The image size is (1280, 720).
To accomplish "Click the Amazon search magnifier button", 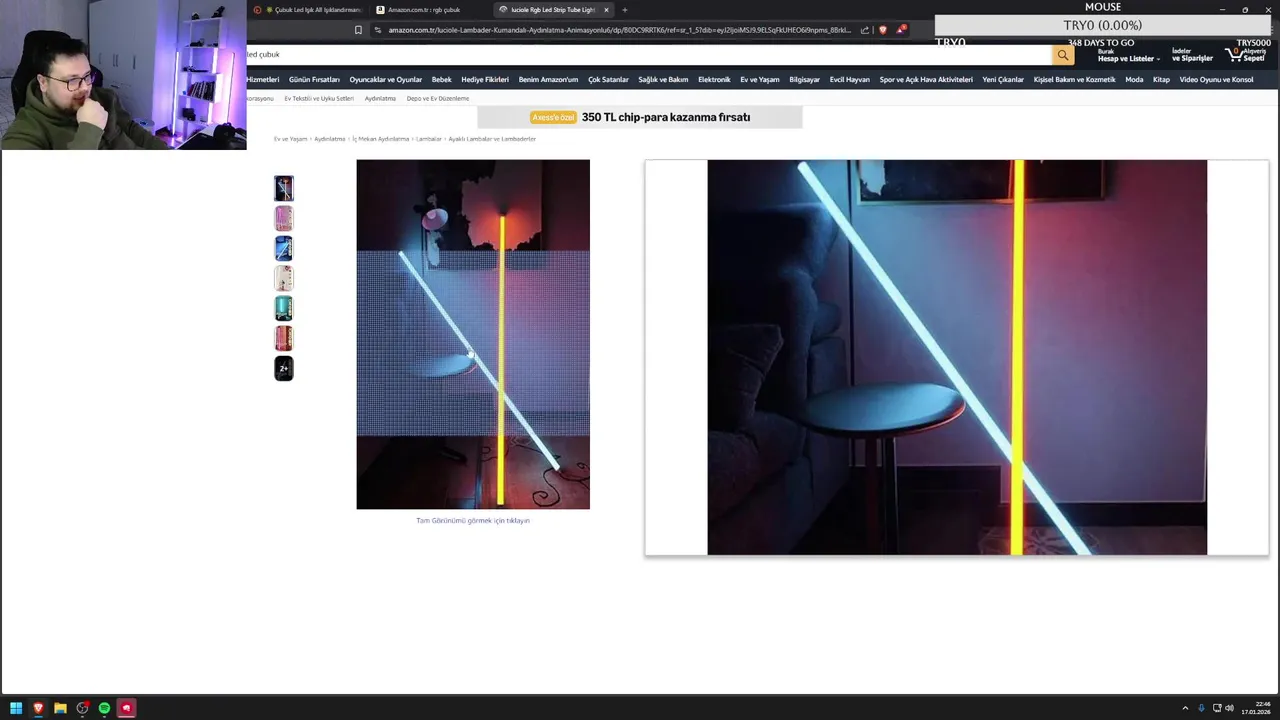I will point(1063,55).
